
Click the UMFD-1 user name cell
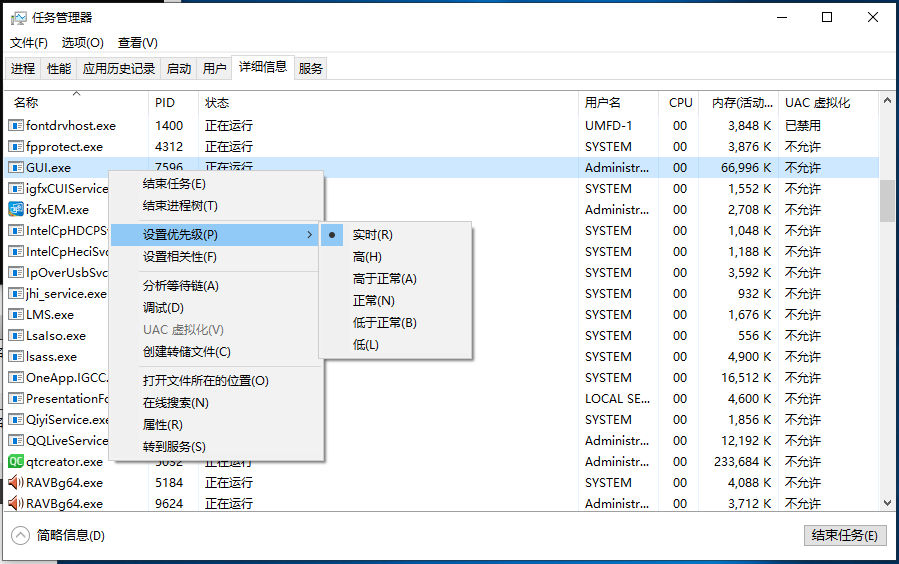click(x=608, y=126)
